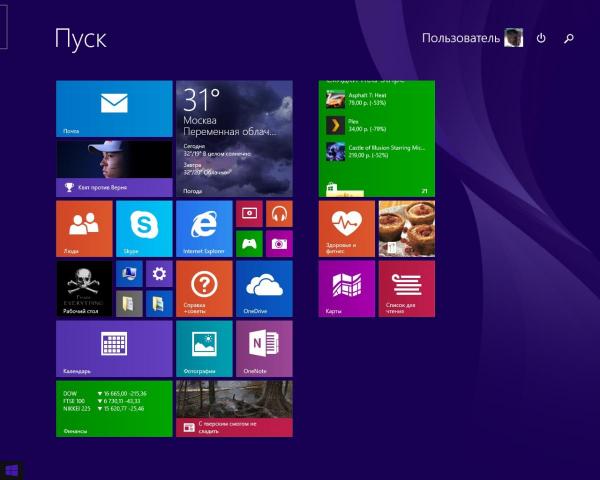600x480 pixels.
Task: Open the Photos (Фотографии) tile
Action: (x=203, y=348)
